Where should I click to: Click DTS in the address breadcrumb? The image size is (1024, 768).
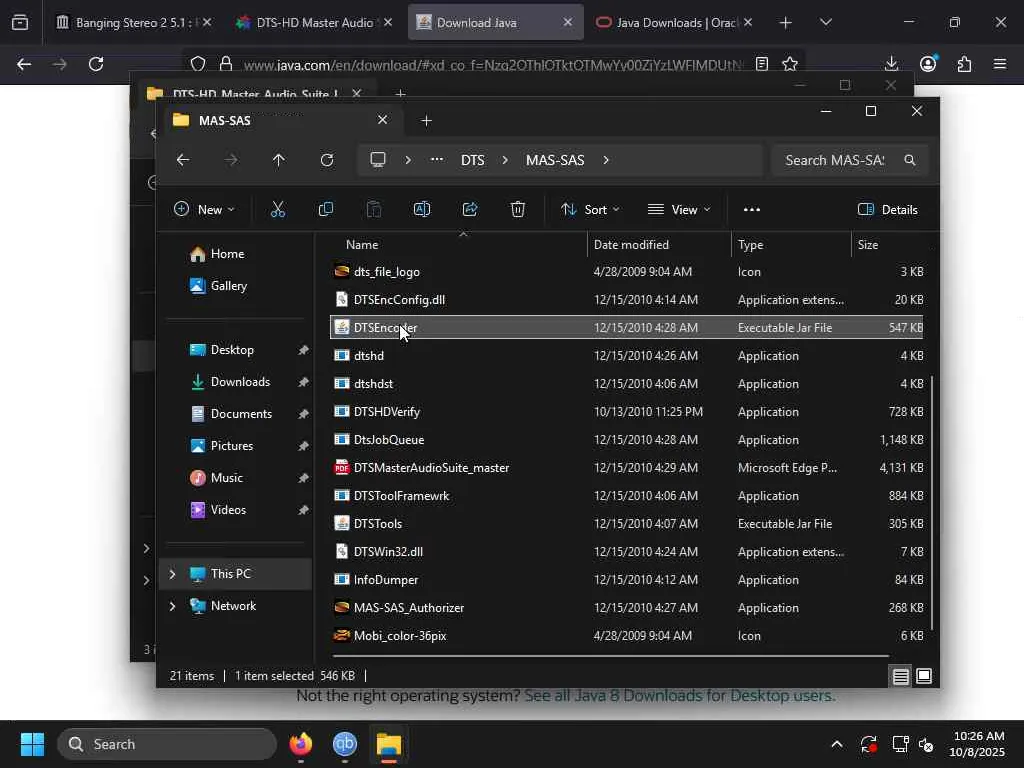473,160
